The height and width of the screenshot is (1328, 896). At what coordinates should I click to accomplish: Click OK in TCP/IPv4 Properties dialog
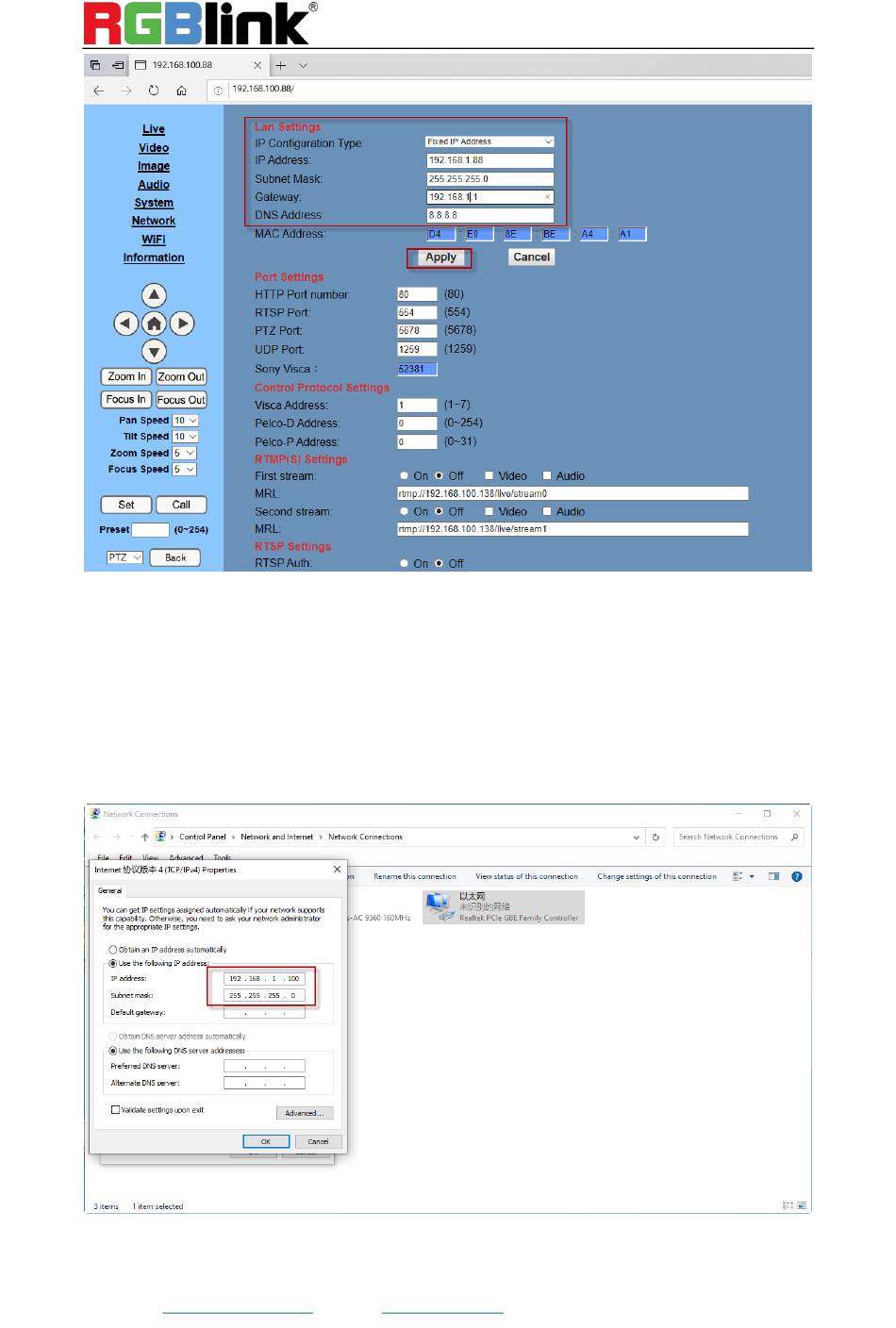pos(266,1141)
